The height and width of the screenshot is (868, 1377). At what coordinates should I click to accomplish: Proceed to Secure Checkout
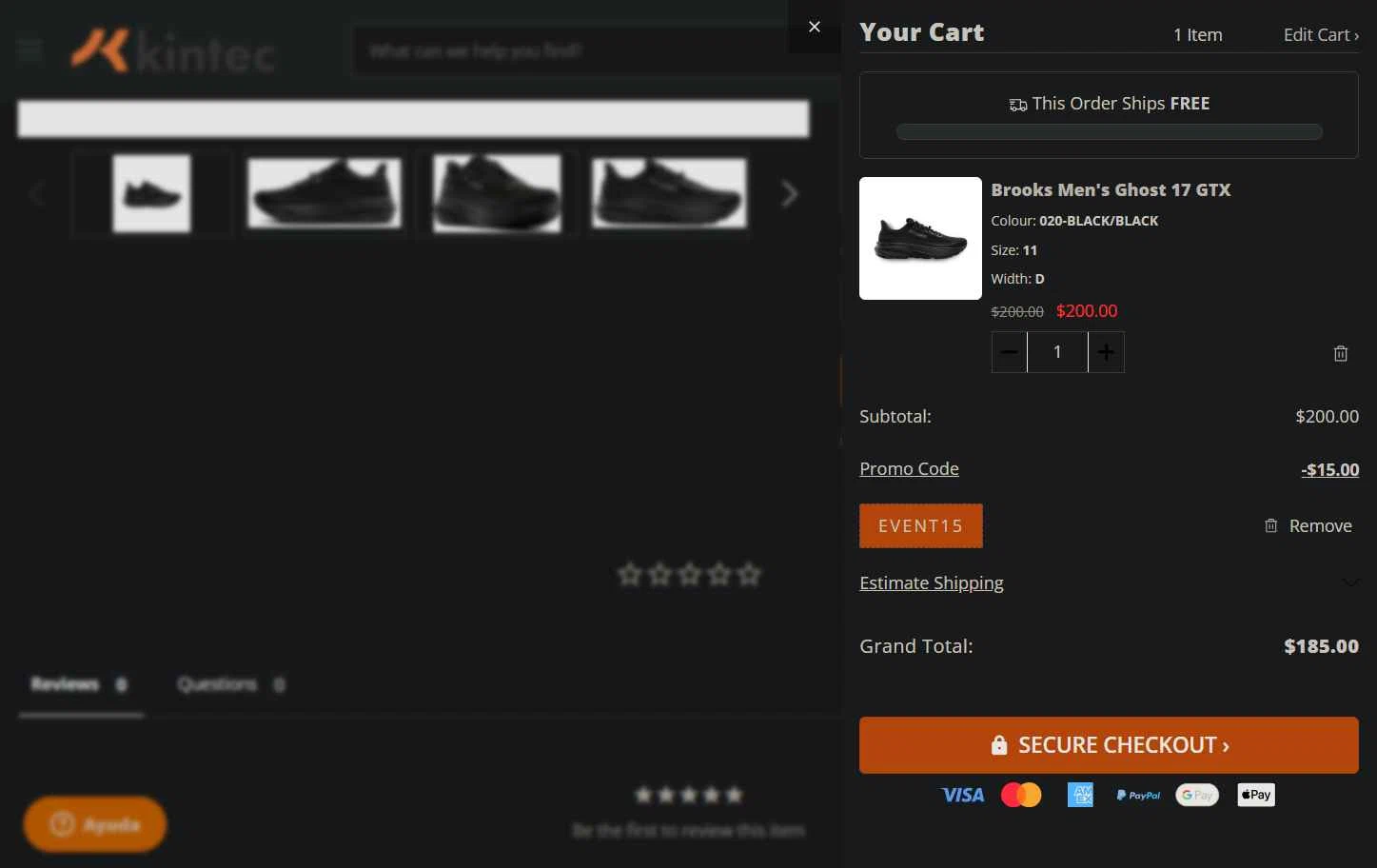[1109, 744]
